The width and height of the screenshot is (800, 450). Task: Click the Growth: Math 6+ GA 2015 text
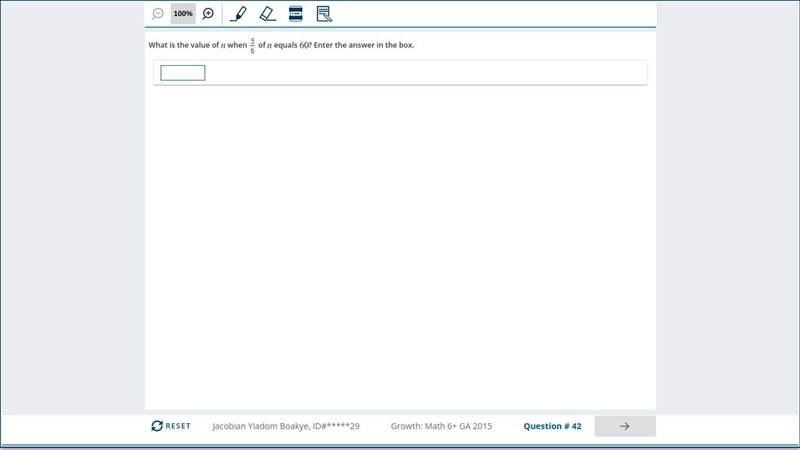click(441, 426)
